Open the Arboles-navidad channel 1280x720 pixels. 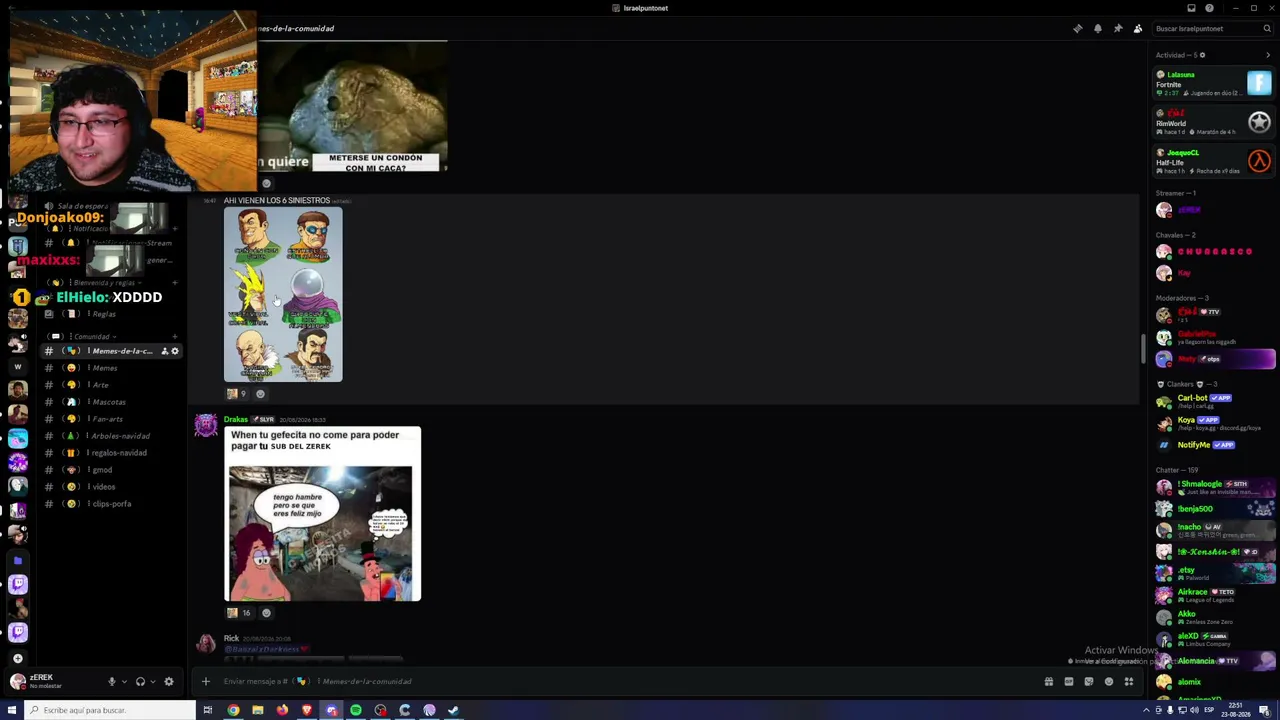tap(112, 436)
